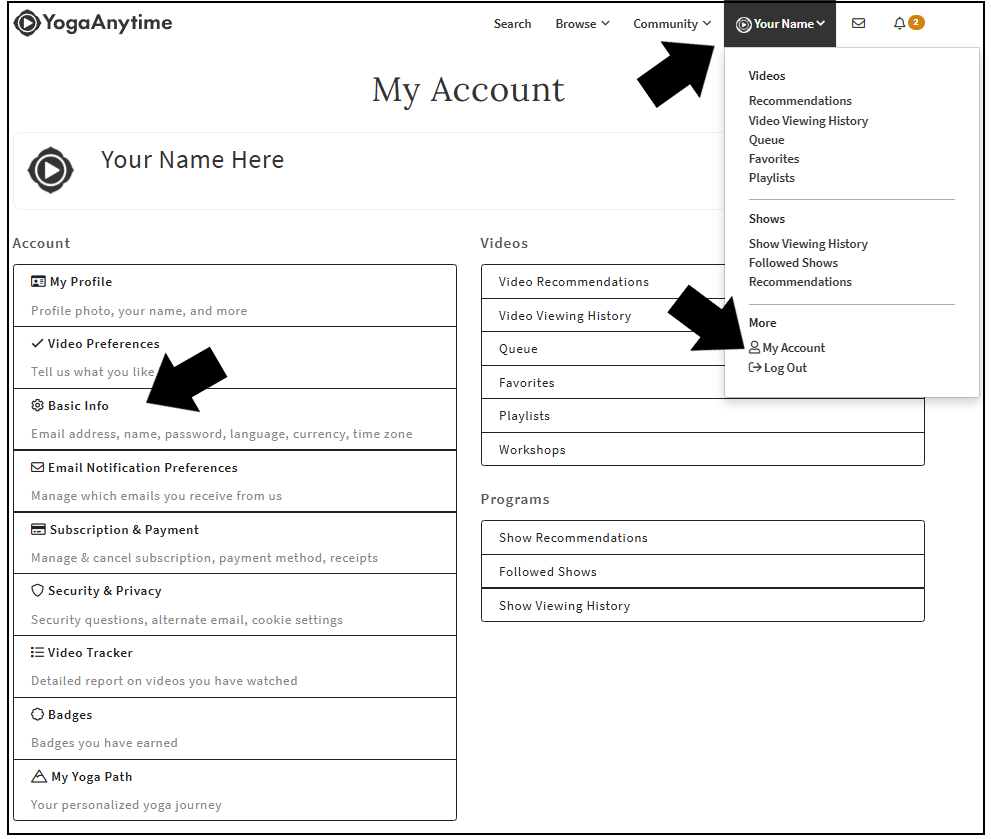991x839 pixels.
Task: Click the orange notification count badge
Action: (916, 23)
